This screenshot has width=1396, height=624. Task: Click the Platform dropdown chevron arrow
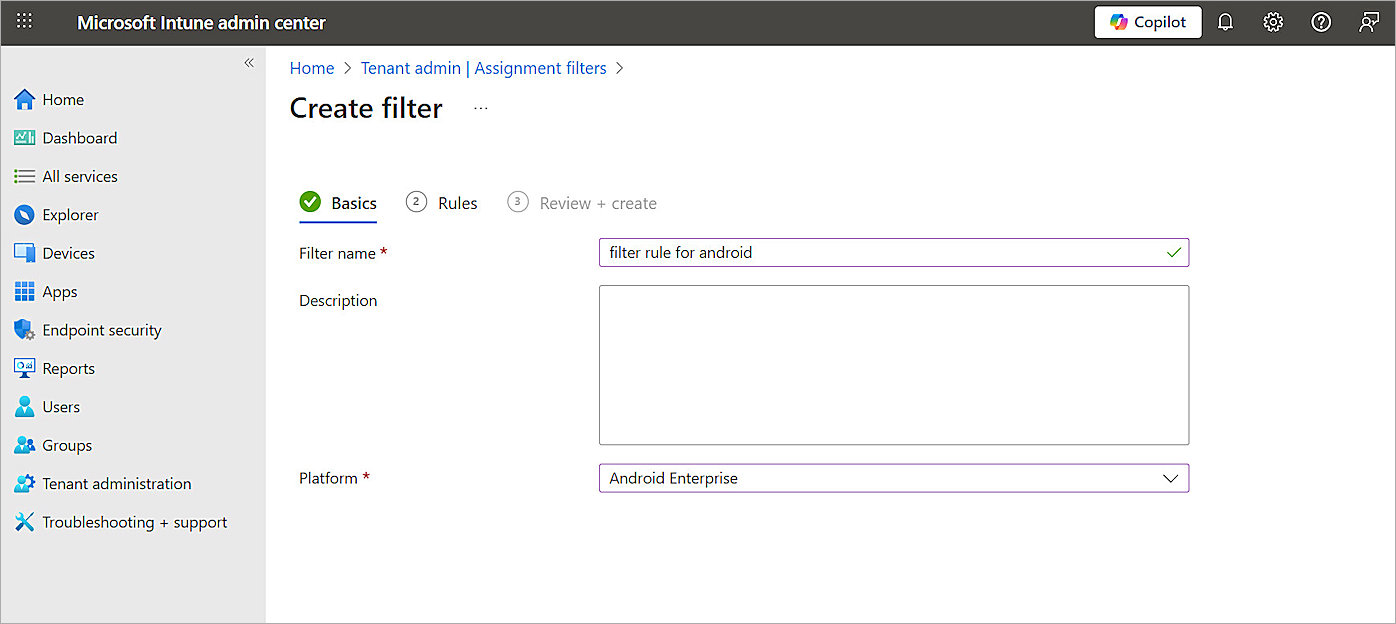pyautogui.click(x=1171, y=479)
